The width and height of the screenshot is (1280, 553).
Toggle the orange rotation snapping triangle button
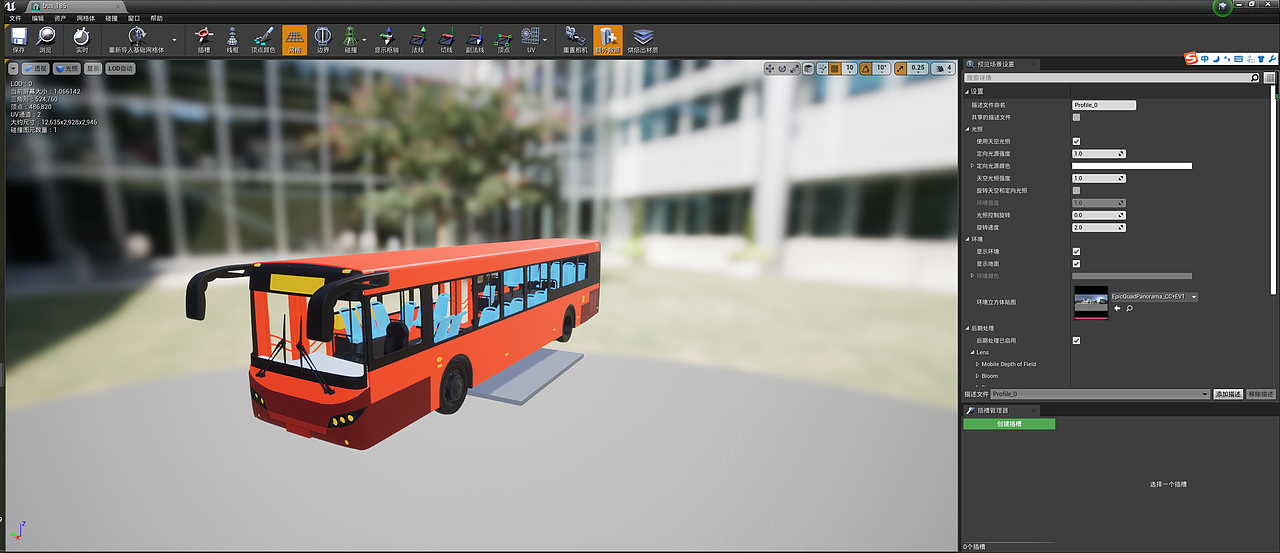[866, 69]
